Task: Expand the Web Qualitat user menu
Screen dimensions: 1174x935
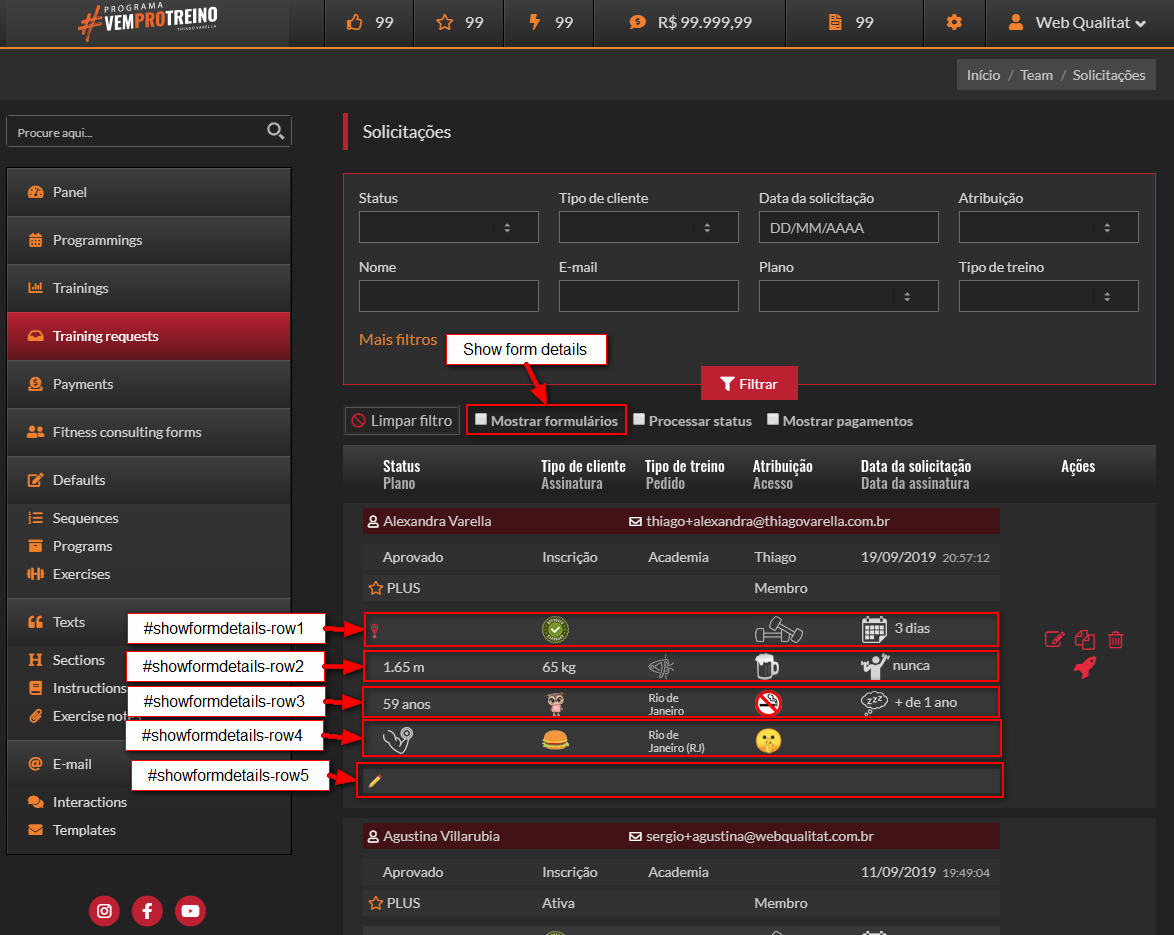Action: tap(1077, 22)
